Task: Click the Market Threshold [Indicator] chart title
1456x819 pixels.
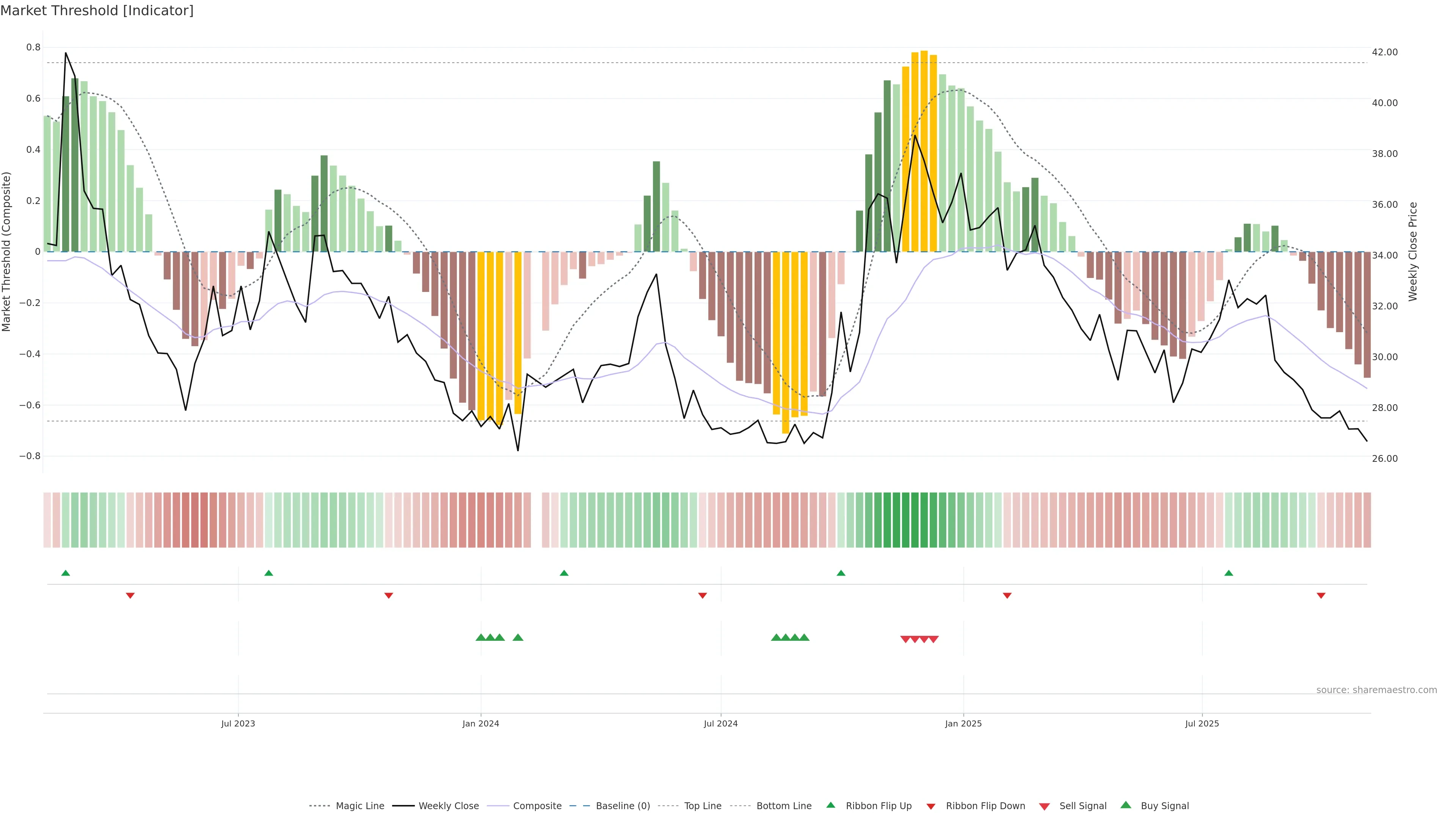Action: [97, 10]
